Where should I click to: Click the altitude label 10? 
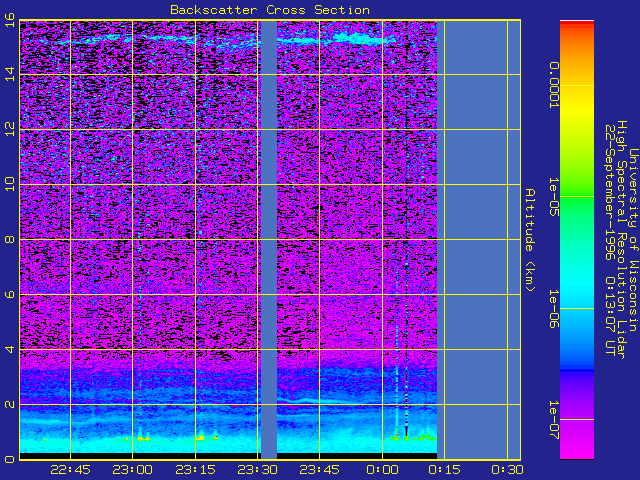click(10, 184)
